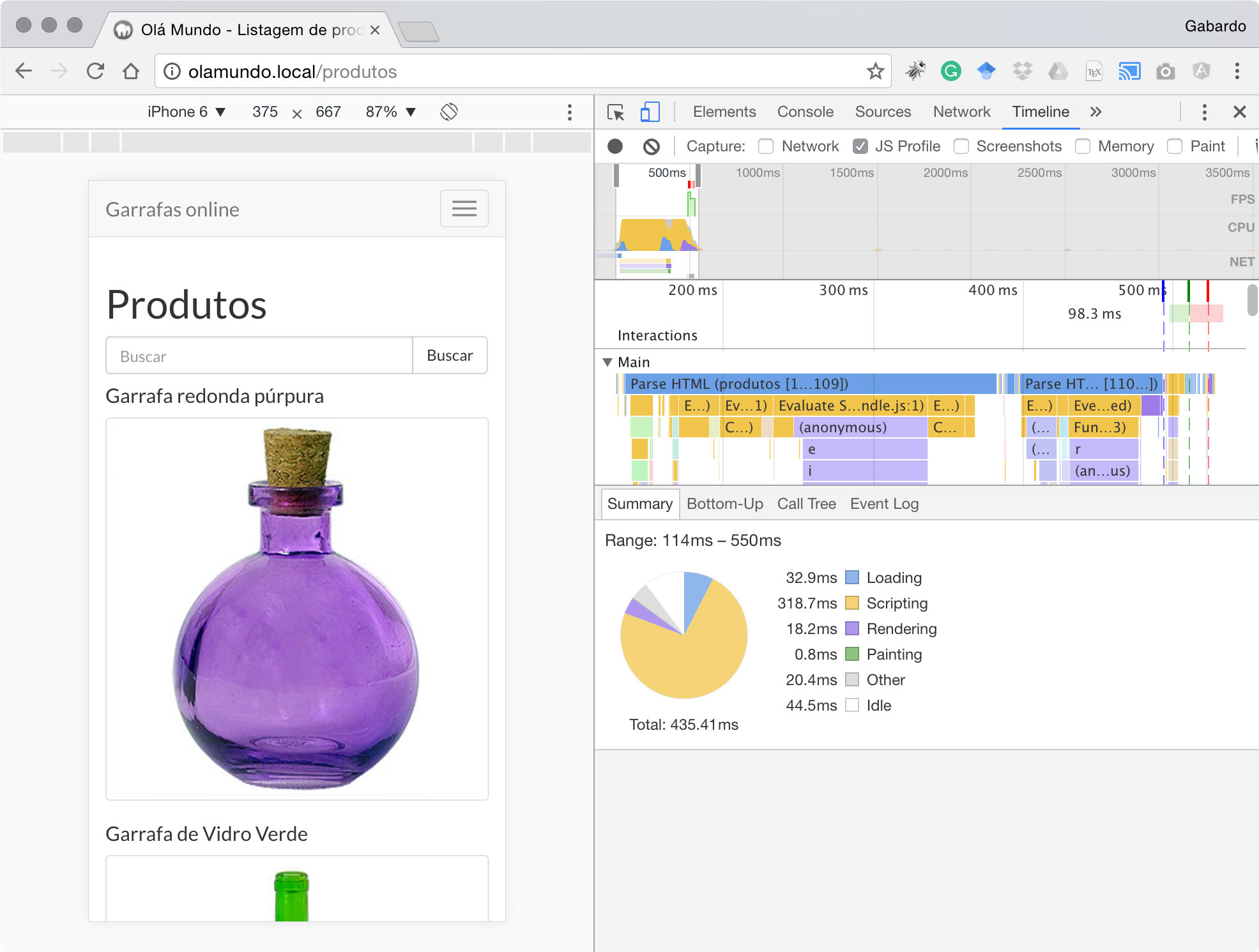Switch to the Bottom-Up tab
1259x952 pixels.
click(724, 504)
